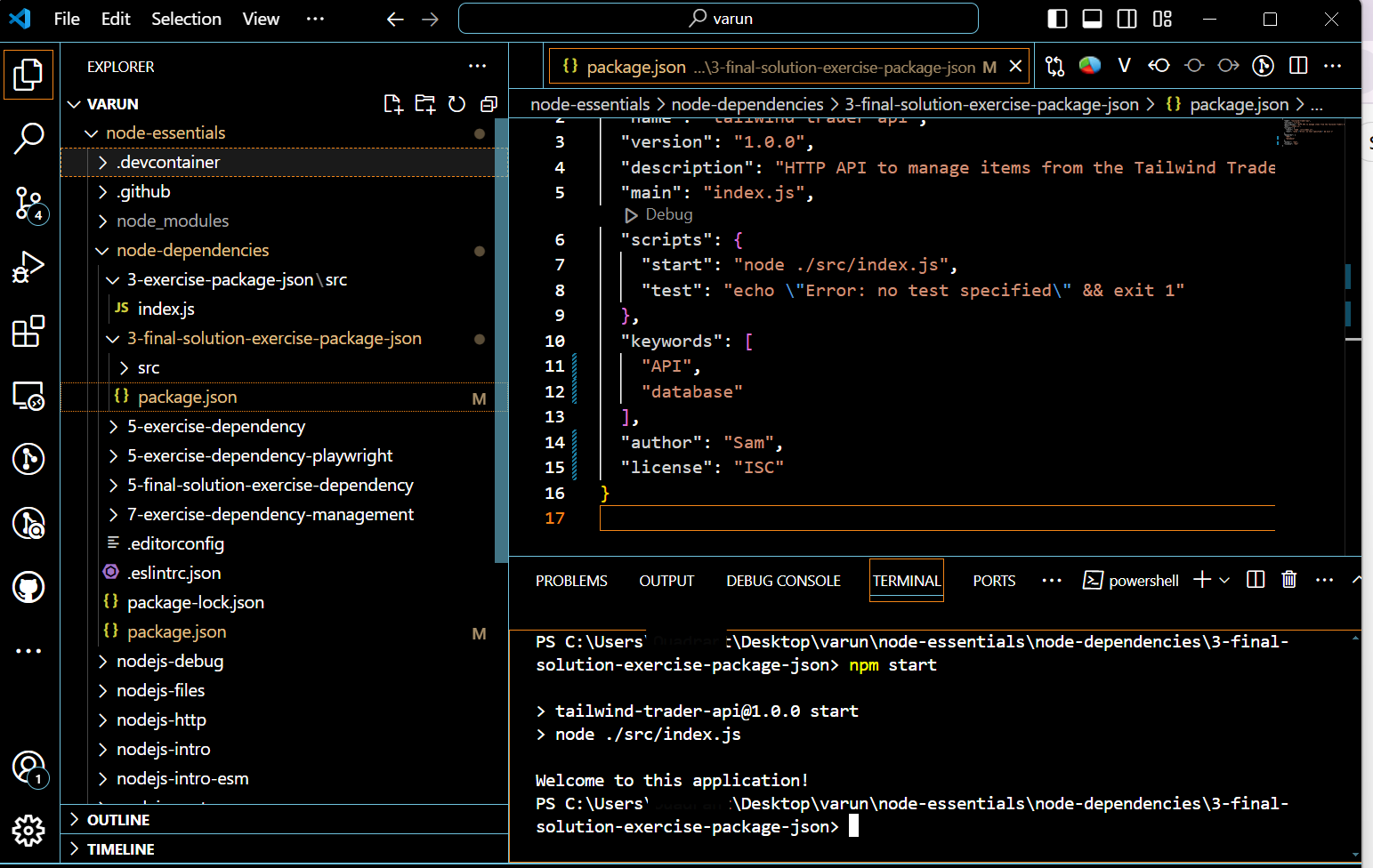The width and height of the screenshot is (1373, 868).
Task: Toggle the Primary Side Bar layout
Action: (1057, 19)
